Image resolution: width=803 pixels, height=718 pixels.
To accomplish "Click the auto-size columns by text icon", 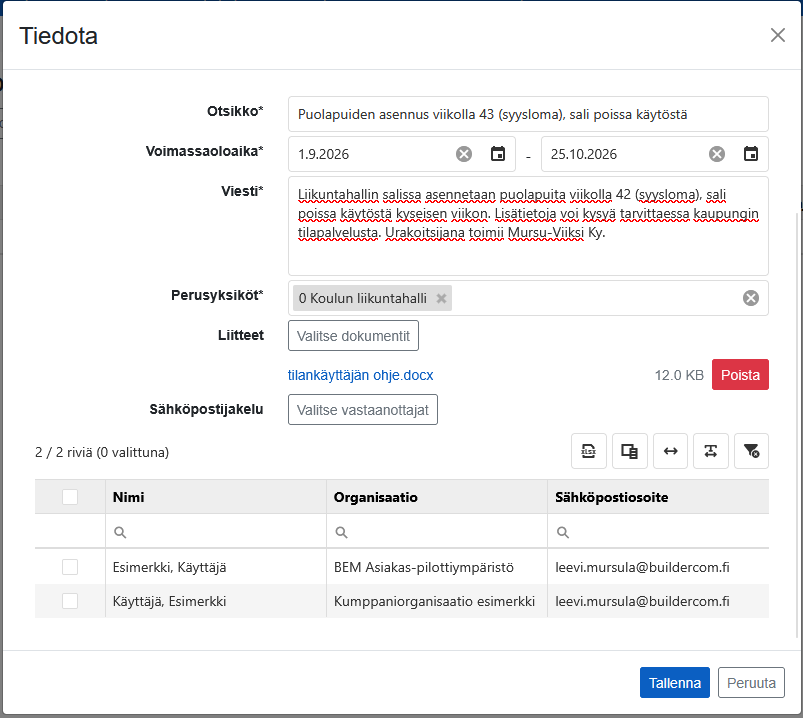I will (711, 451).
